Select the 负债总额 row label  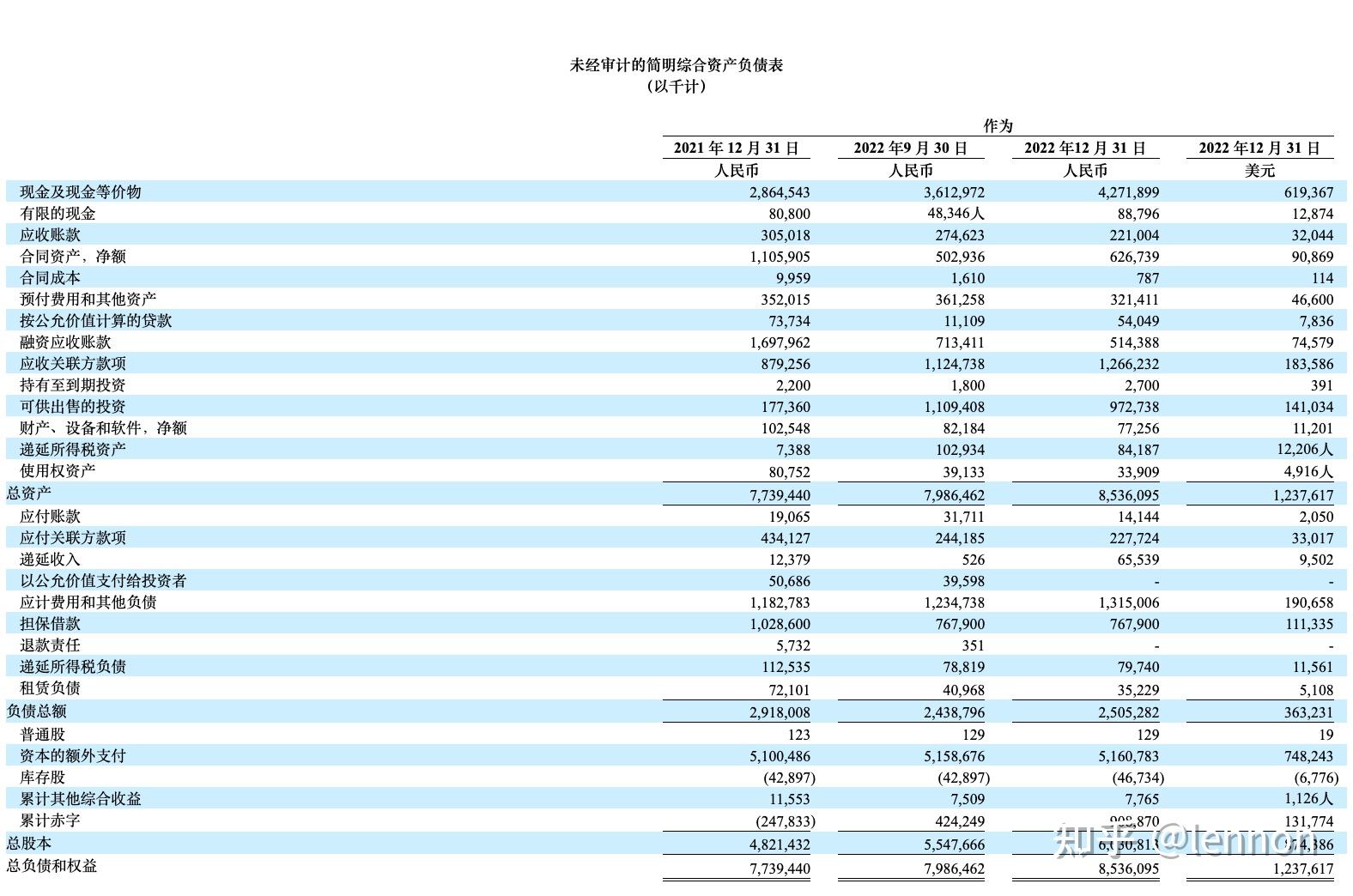coord(37,711)
